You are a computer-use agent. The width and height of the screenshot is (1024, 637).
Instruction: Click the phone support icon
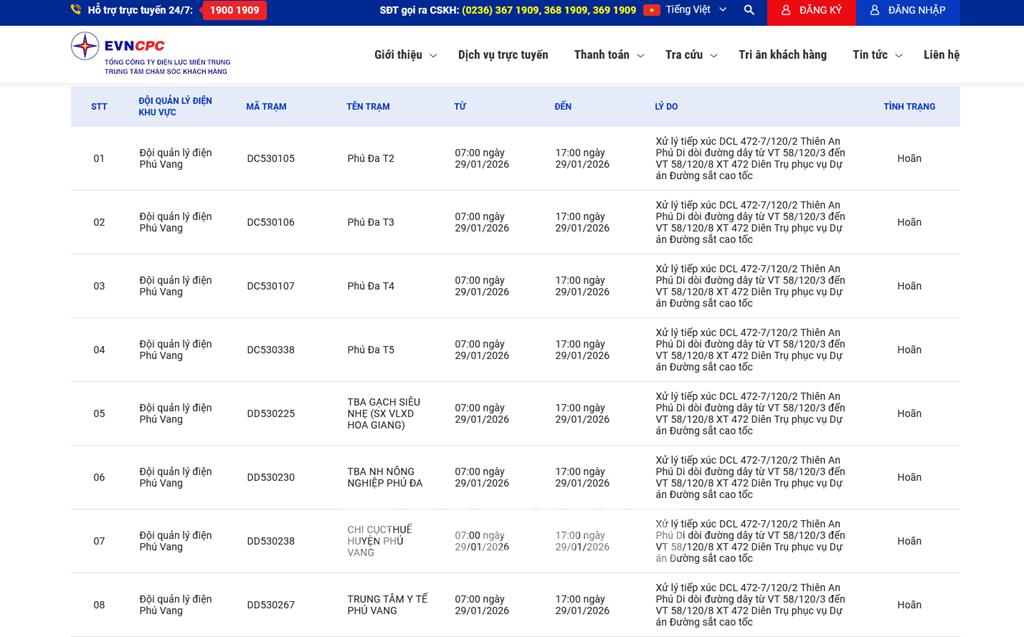[x=76, y=10]
